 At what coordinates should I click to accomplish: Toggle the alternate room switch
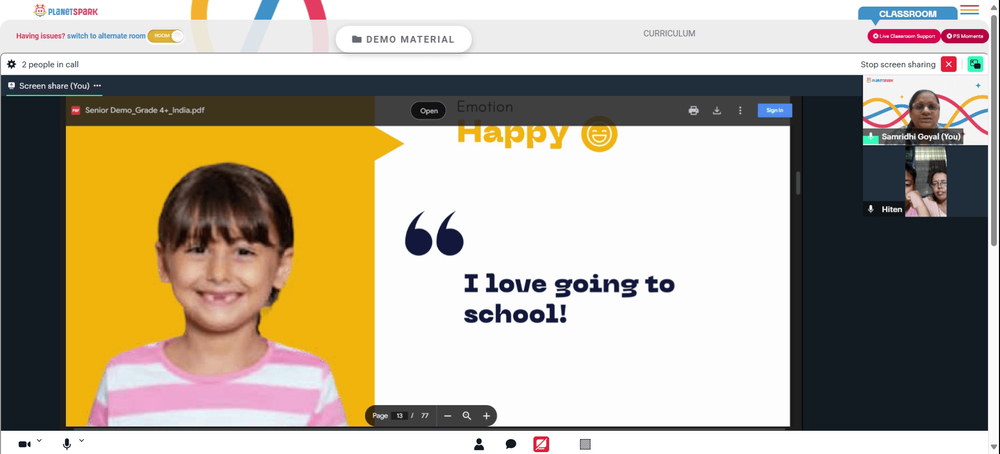click(166, 36)
